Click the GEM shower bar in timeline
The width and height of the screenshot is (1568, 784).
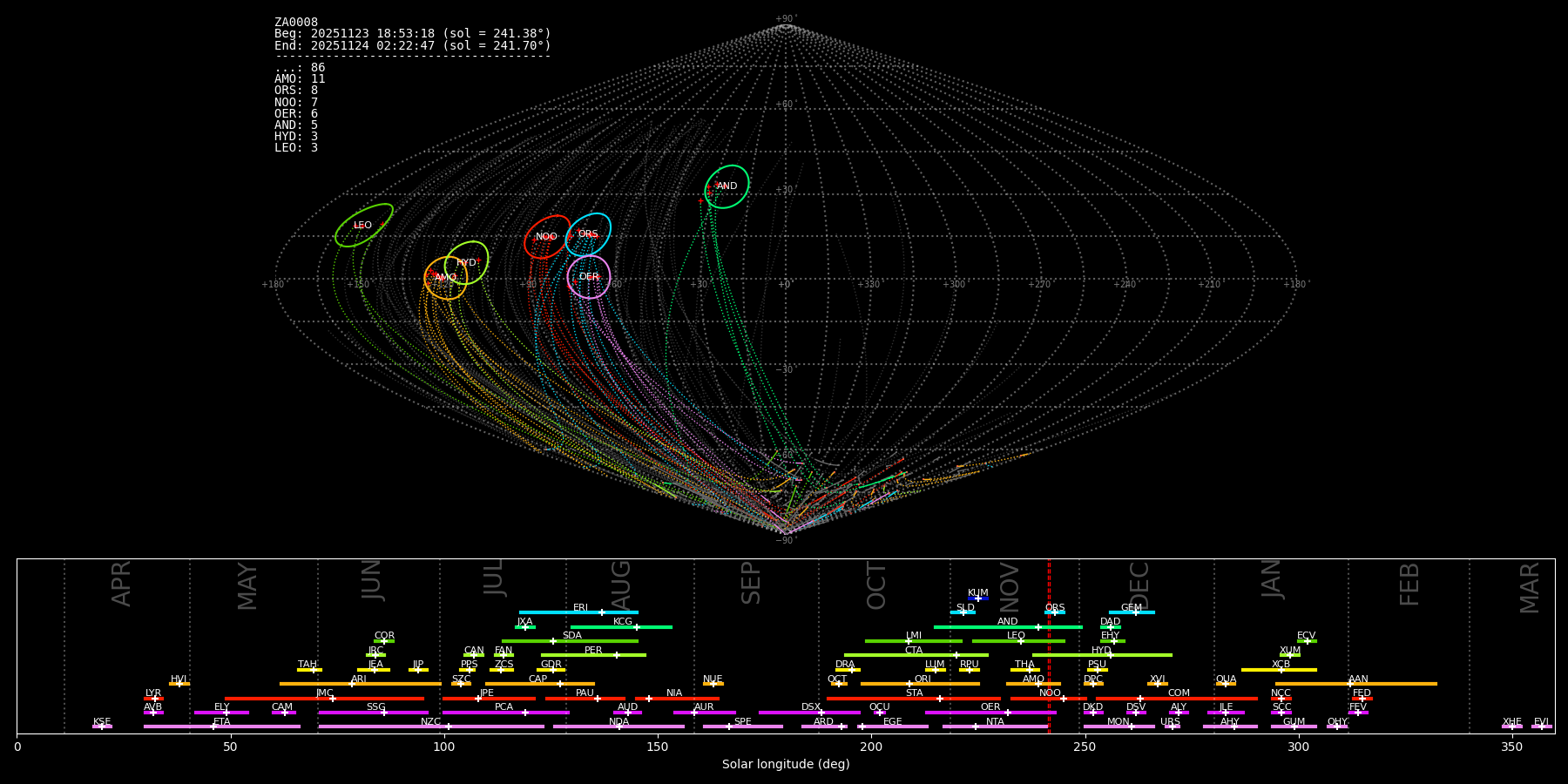tap(1131, 612)
